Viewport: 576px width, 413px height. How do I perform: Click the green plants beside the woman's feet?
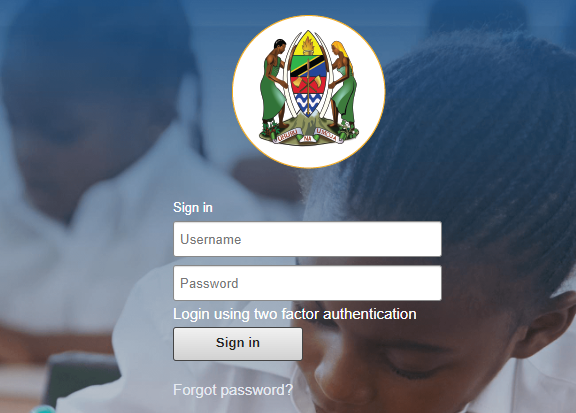[x=348, y=130]
